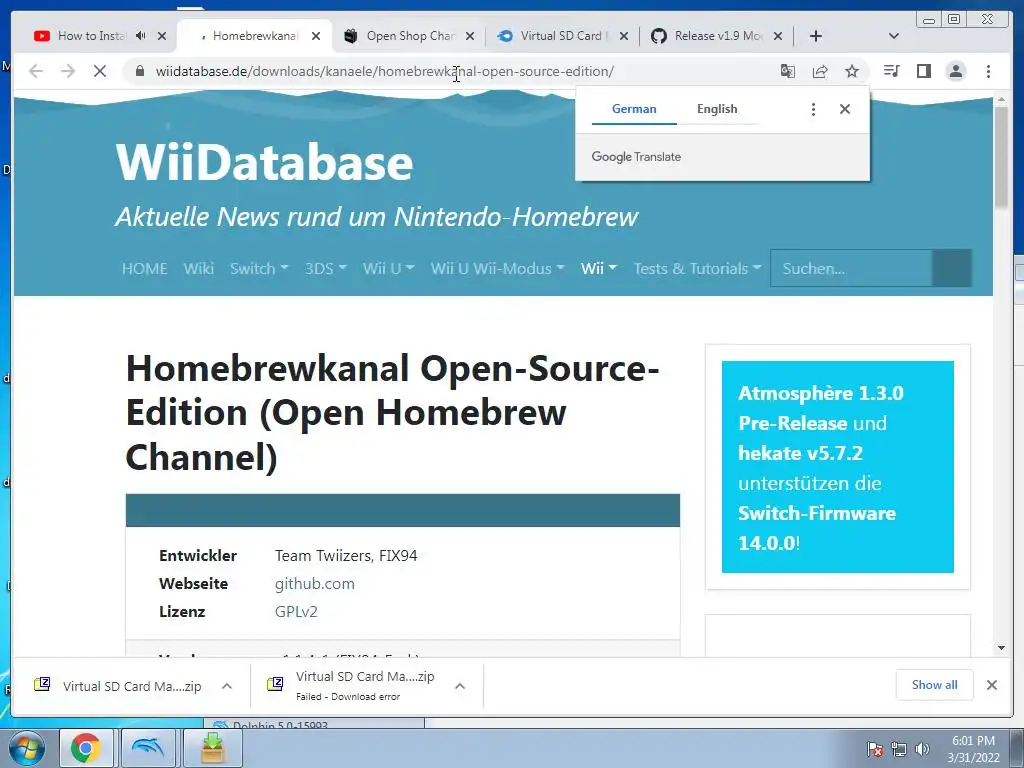The height and width of the screenshot is (768, 1024).
Task: Stop loading the page
Action: 100,71
